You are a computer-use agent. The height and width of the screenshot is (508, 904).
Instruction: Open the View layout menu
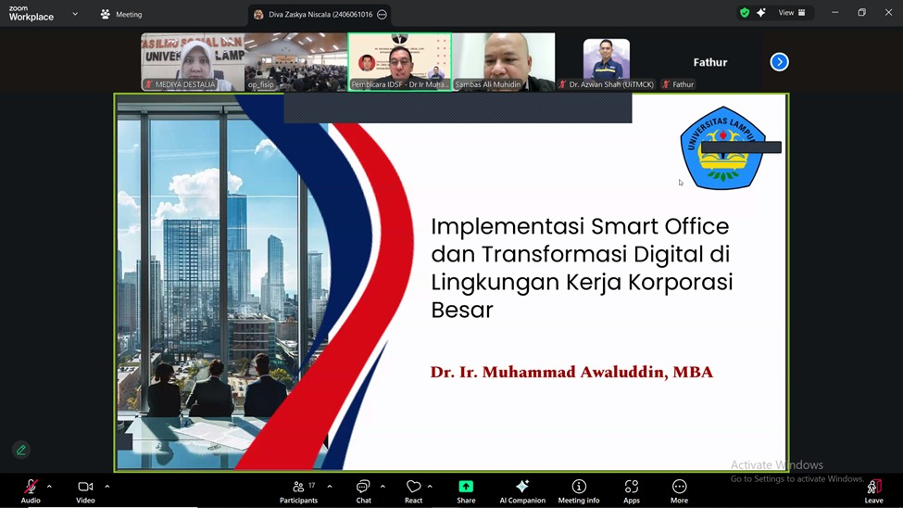coord(792,13)
